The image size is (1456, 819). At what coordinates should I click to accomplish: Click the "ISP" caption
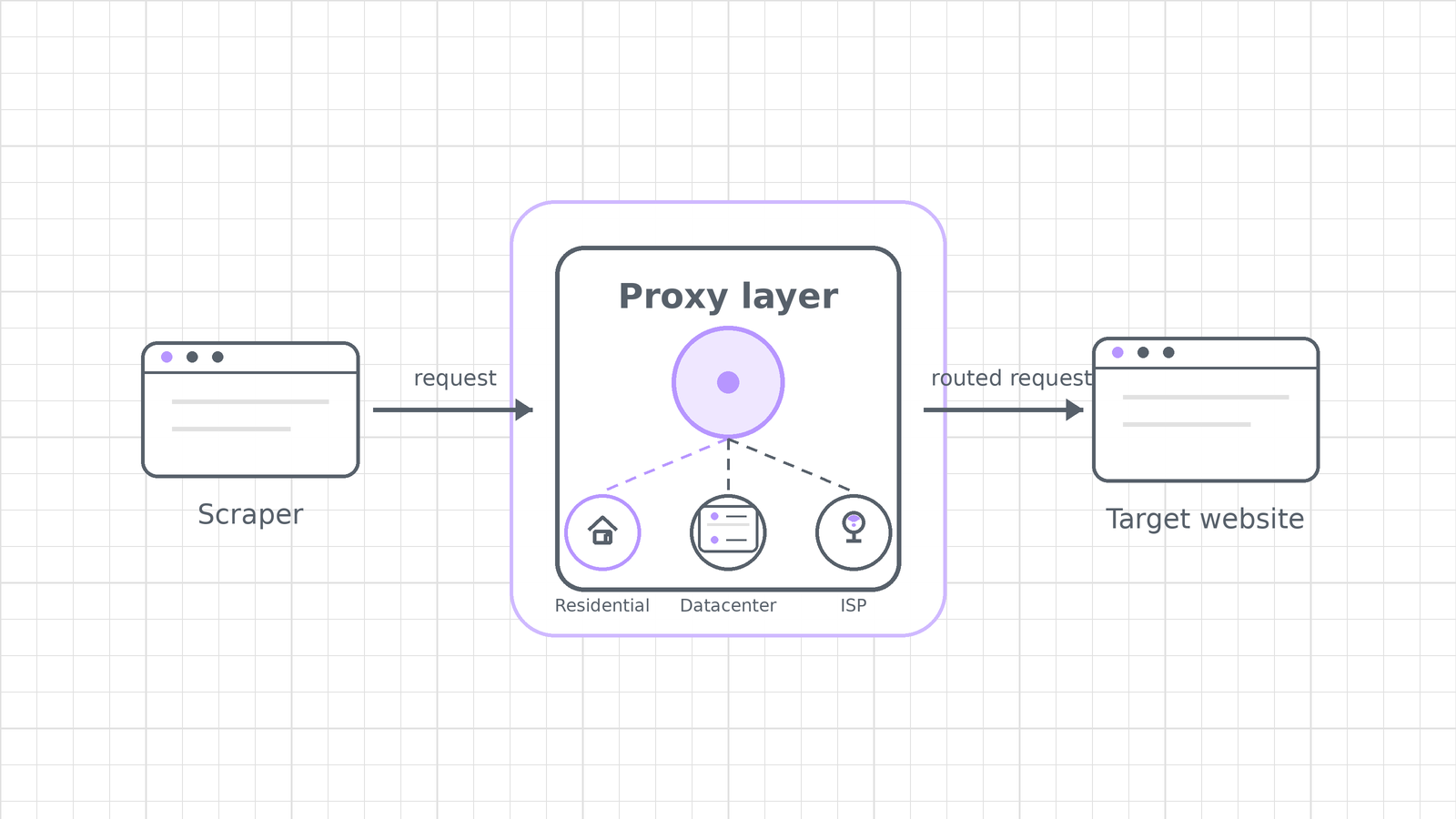point(854,605)
